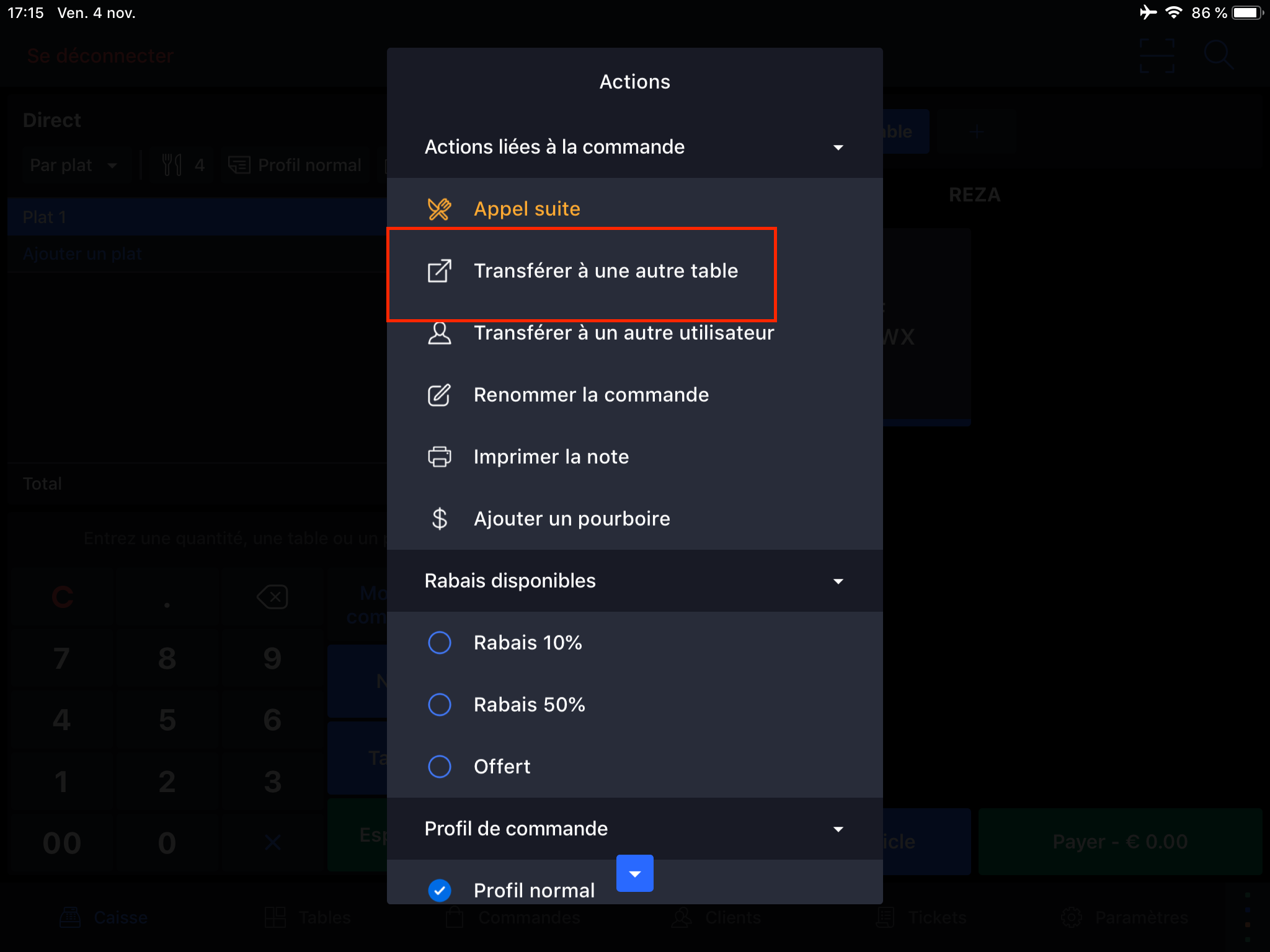
Task: Click the user icon for Transférer à un autre utilisateur
Action: [439, 333]
